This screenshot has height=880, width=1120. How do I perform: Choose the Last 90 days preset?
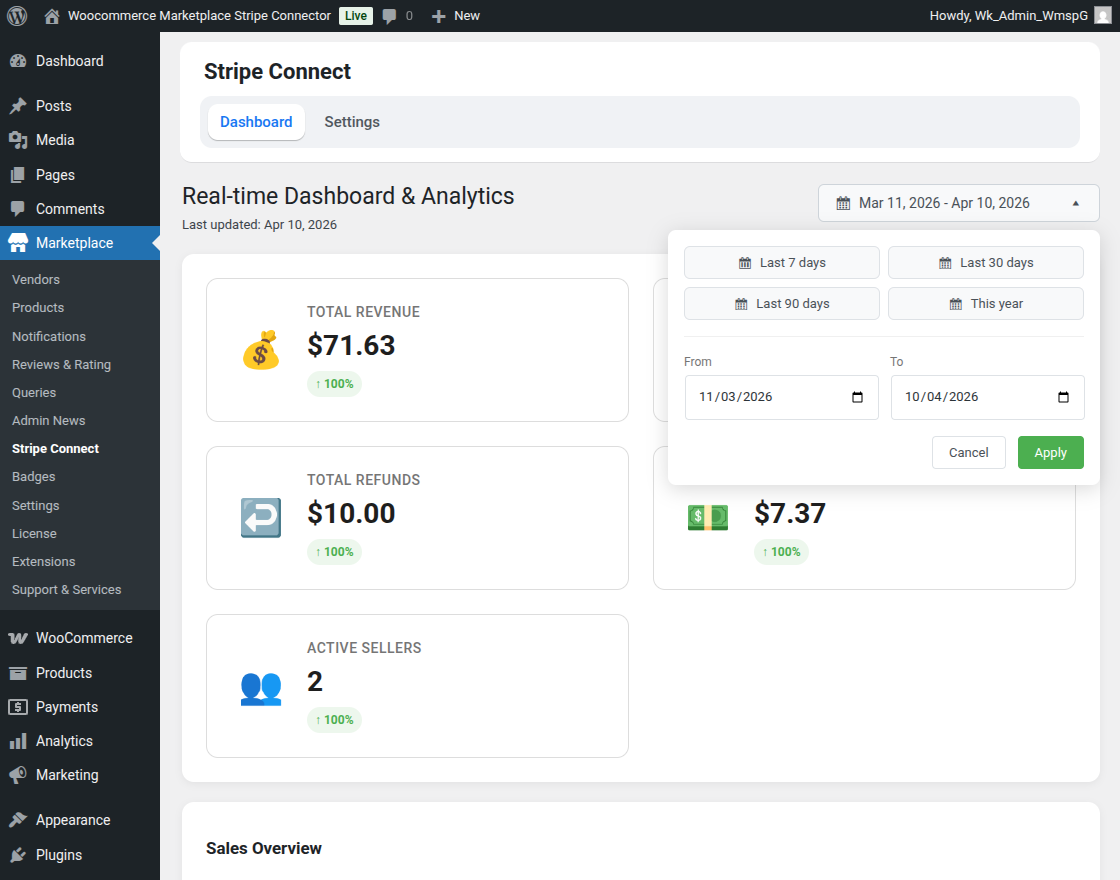(x=781, y=304)
